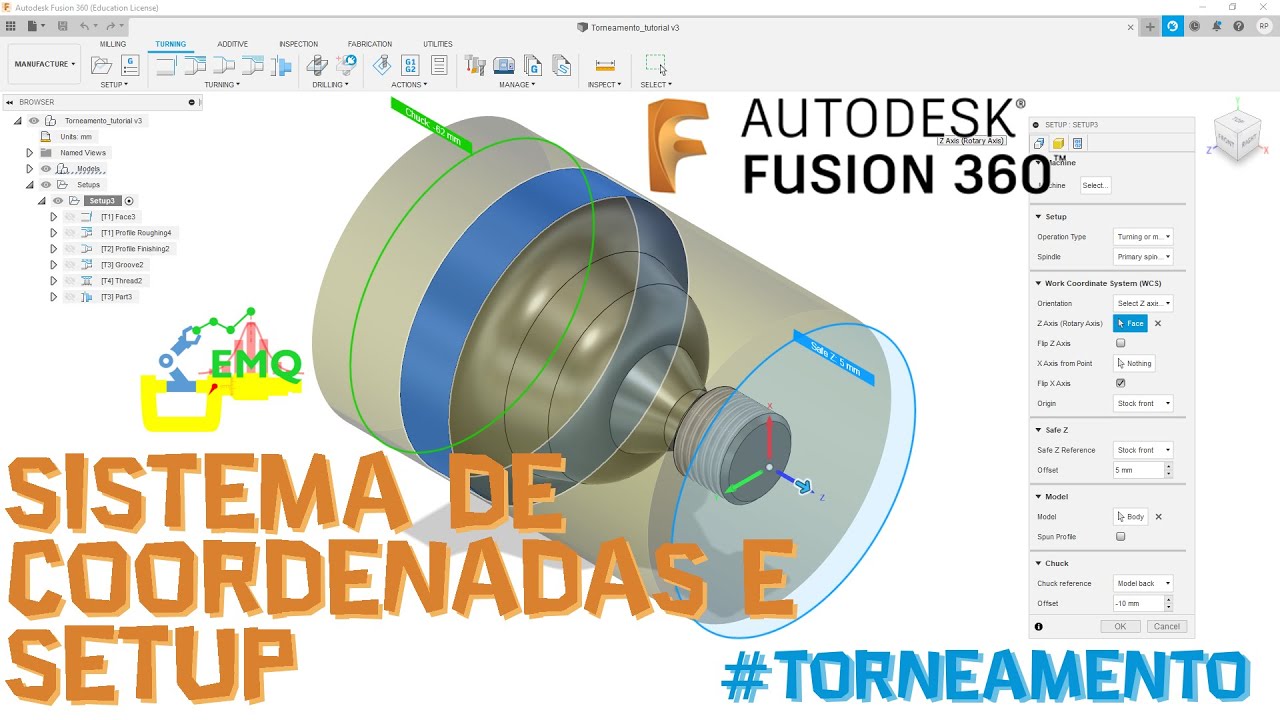Switch to the UTILITIES tab

pyautogui.click(x=438, y=44)
